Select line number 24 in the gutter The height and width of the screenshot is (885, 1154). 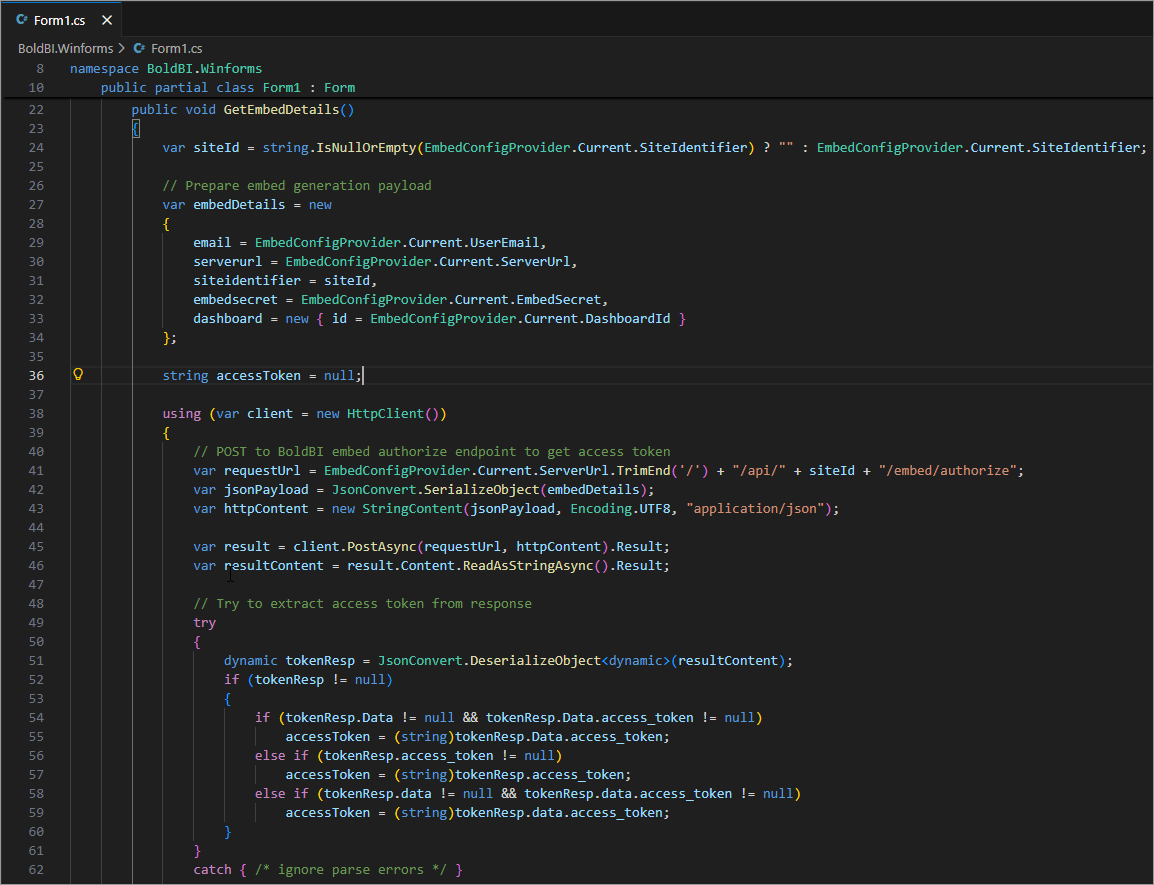point(36,147)
